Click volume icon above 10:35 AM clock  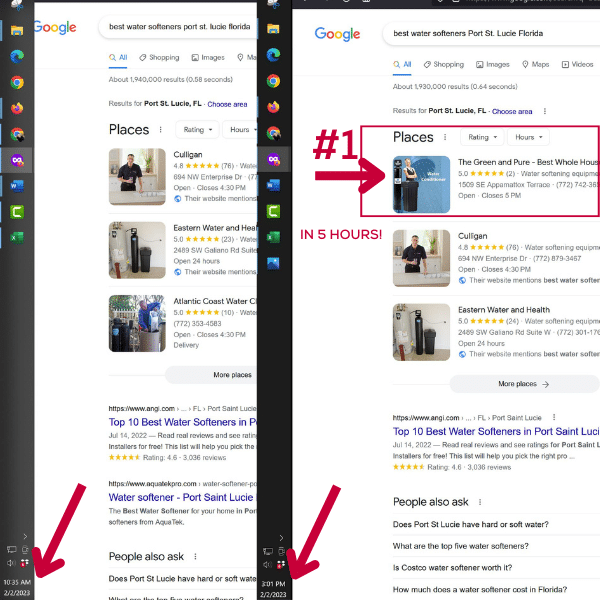11,562
